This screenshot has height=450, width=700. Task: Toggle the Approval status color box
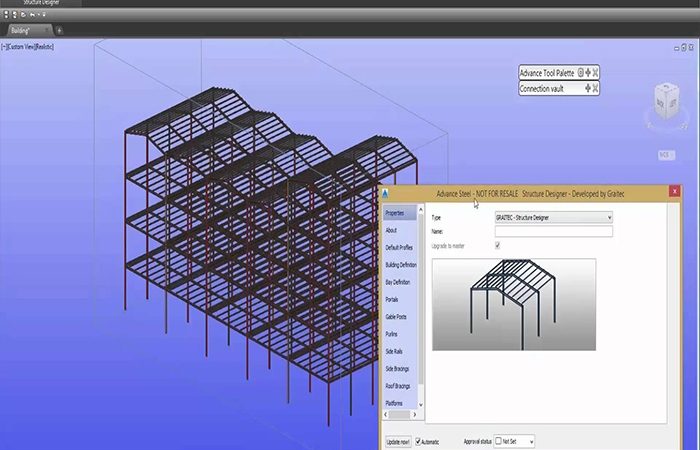(x=498, y=440)
